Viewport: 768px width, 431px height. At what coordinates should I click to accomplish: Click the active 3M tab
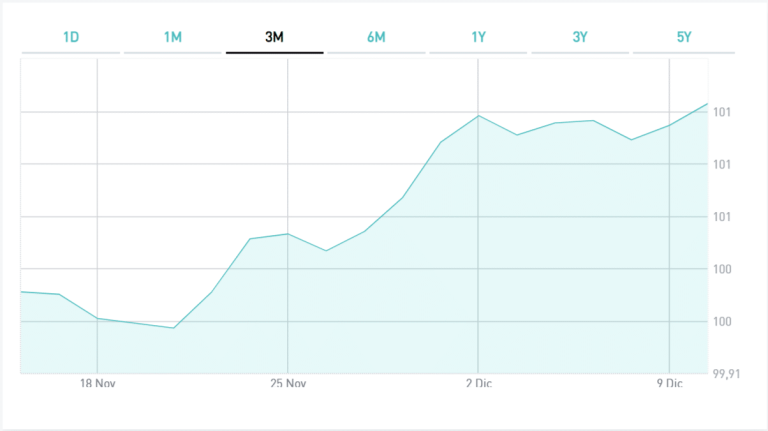(x=275, y=37)
